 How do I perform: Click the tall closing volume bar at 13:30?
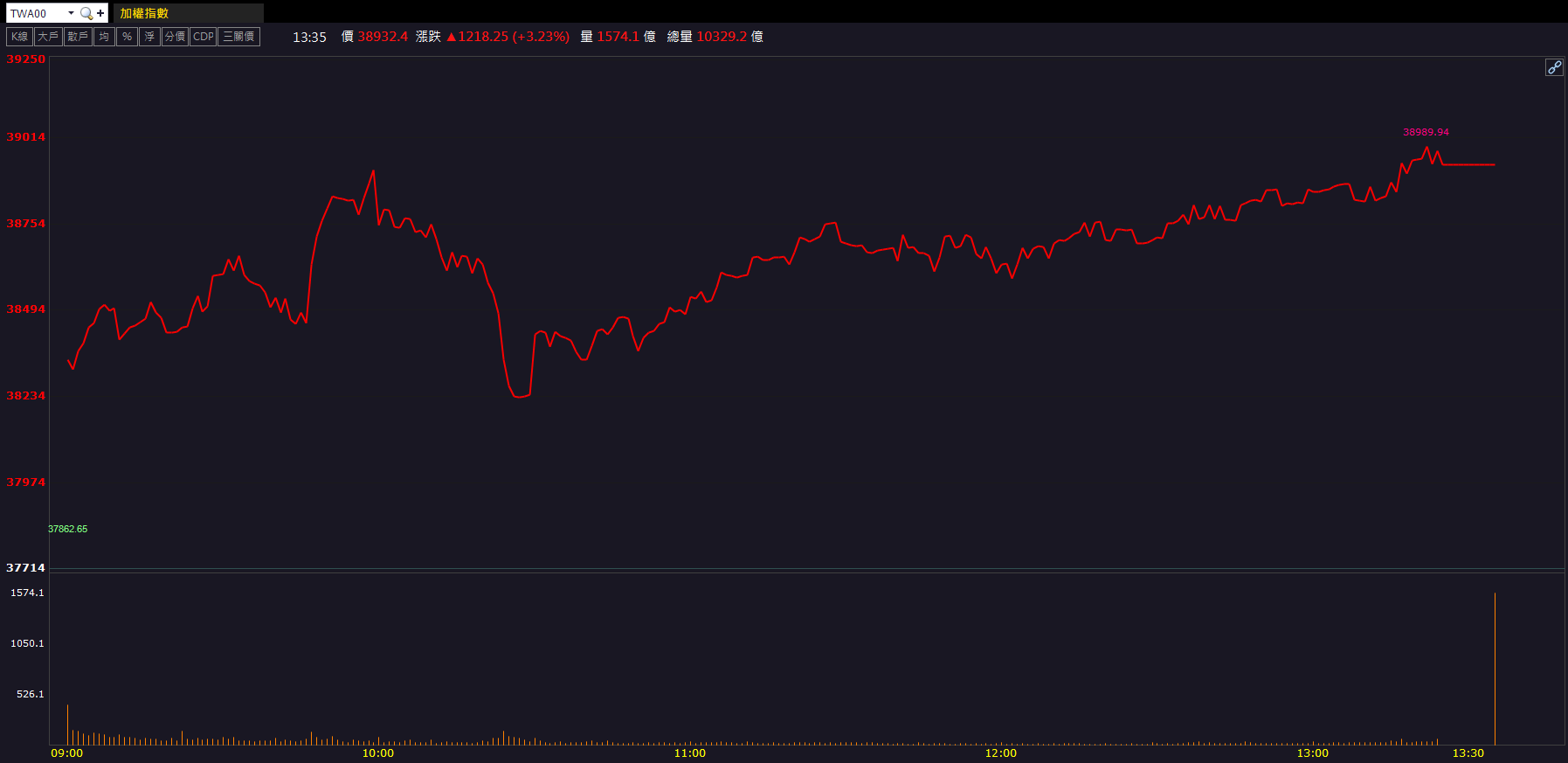(x=1495, y=669)
